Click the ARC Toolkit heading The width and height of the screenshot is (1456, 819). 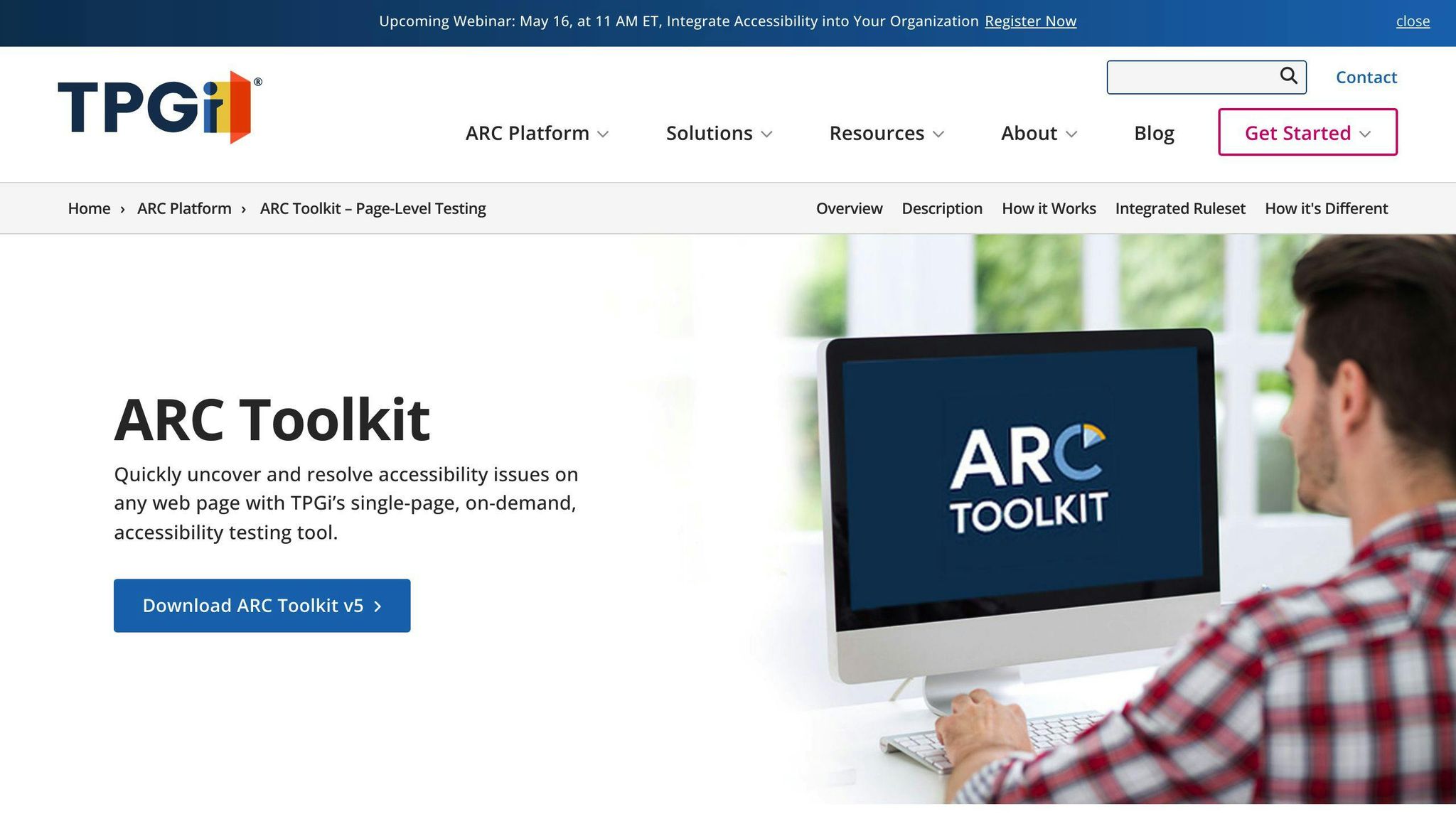click(272, 420)
